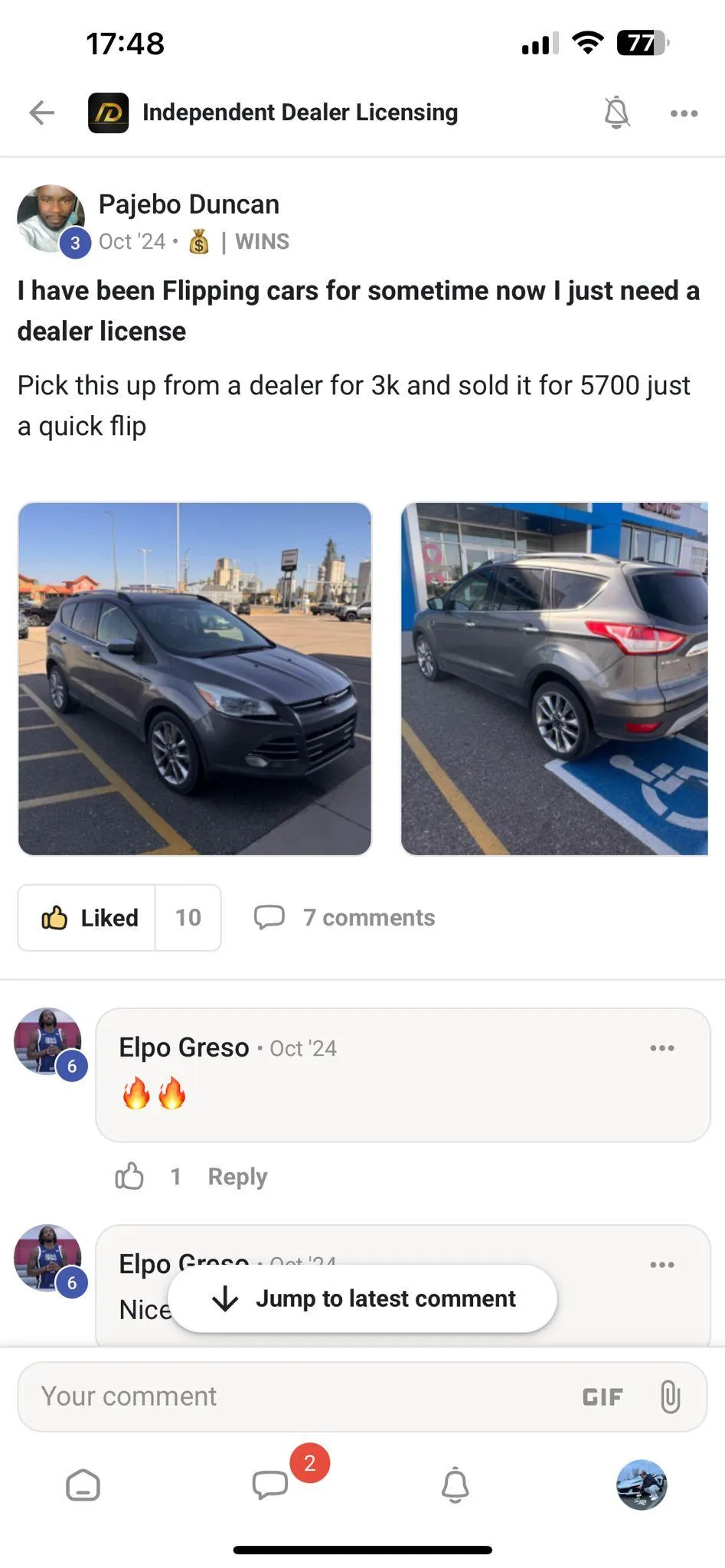Image resolution: width=725 pixels, height=1568 pixels.
Task: Open the 7 comments link
Action: pos(345,917)
